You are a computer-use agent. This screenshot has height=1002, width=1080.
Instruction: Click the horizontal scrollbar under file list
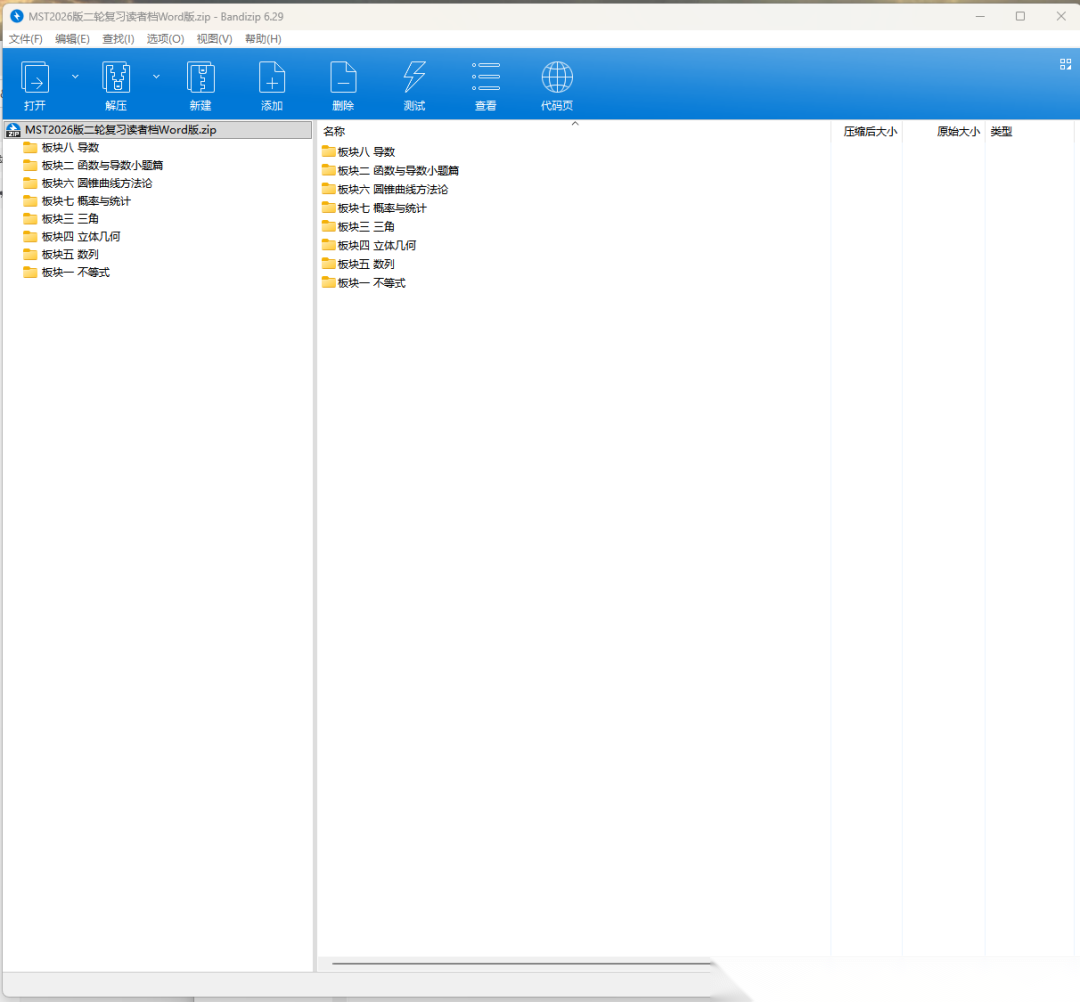(x=520, y=964)
